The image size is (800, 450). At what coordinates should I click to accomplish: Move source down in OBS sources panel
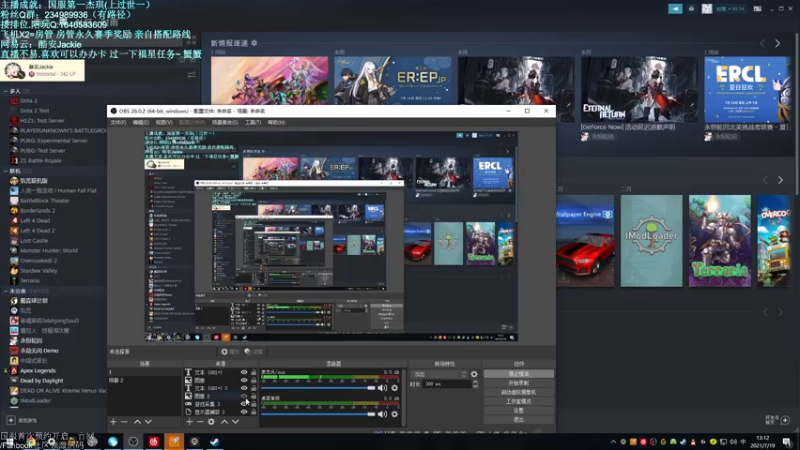click(235, 422)
